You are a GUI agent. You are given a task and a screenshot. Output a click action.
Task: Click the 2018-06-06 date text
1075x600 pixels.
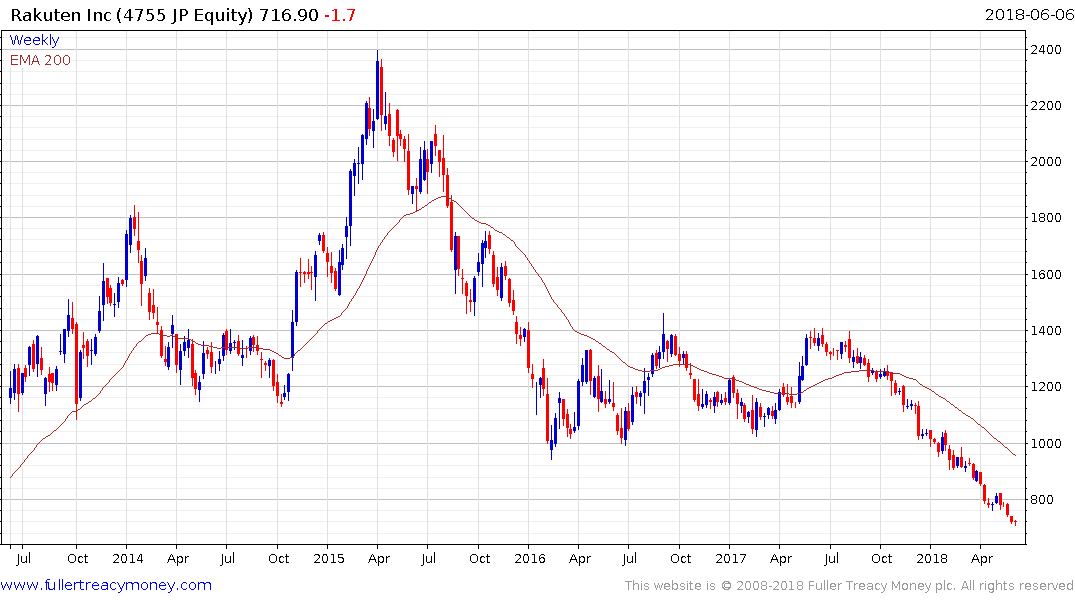pyautogui.click(x=1030, y=15)
